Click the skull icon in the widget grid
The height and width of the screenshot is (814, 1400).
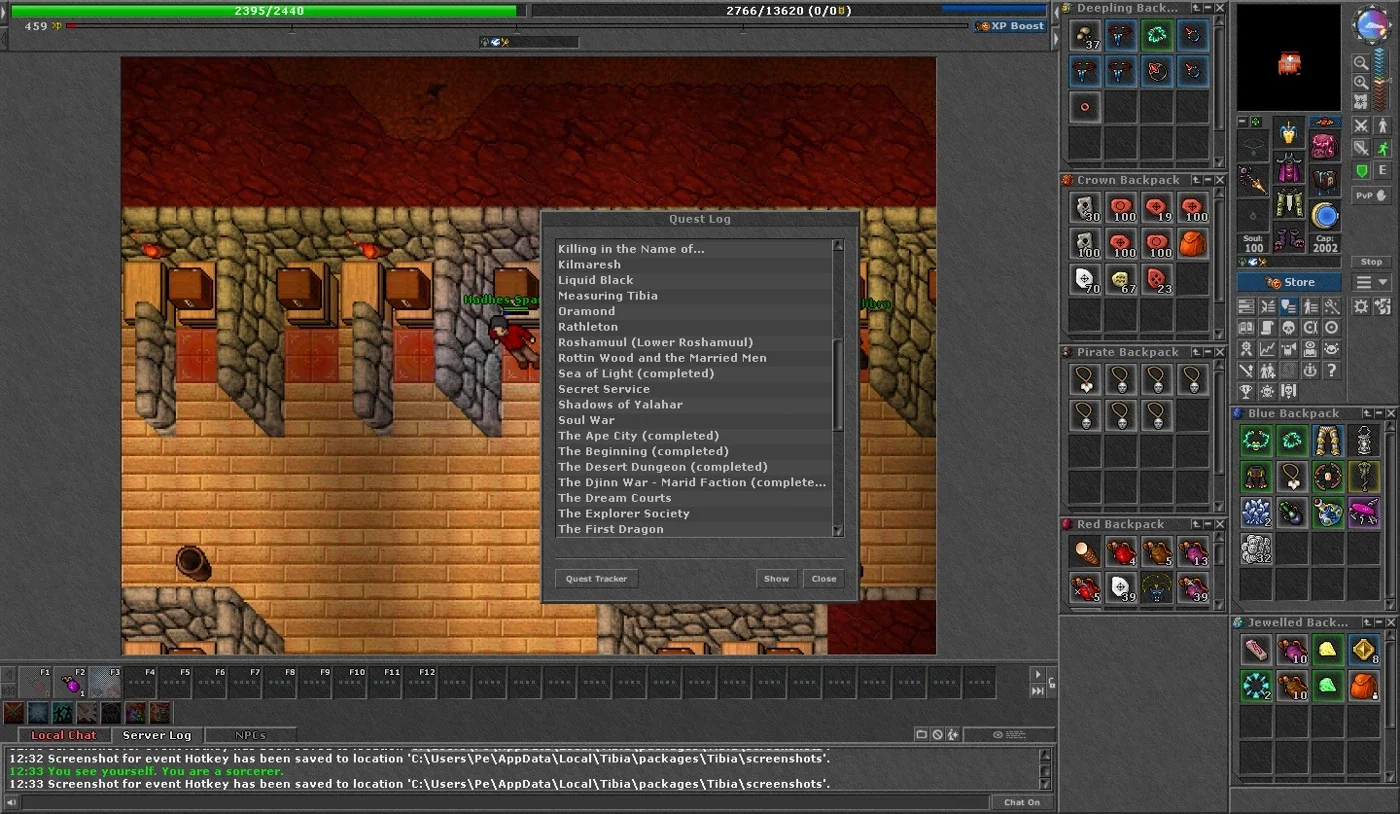1289,328
